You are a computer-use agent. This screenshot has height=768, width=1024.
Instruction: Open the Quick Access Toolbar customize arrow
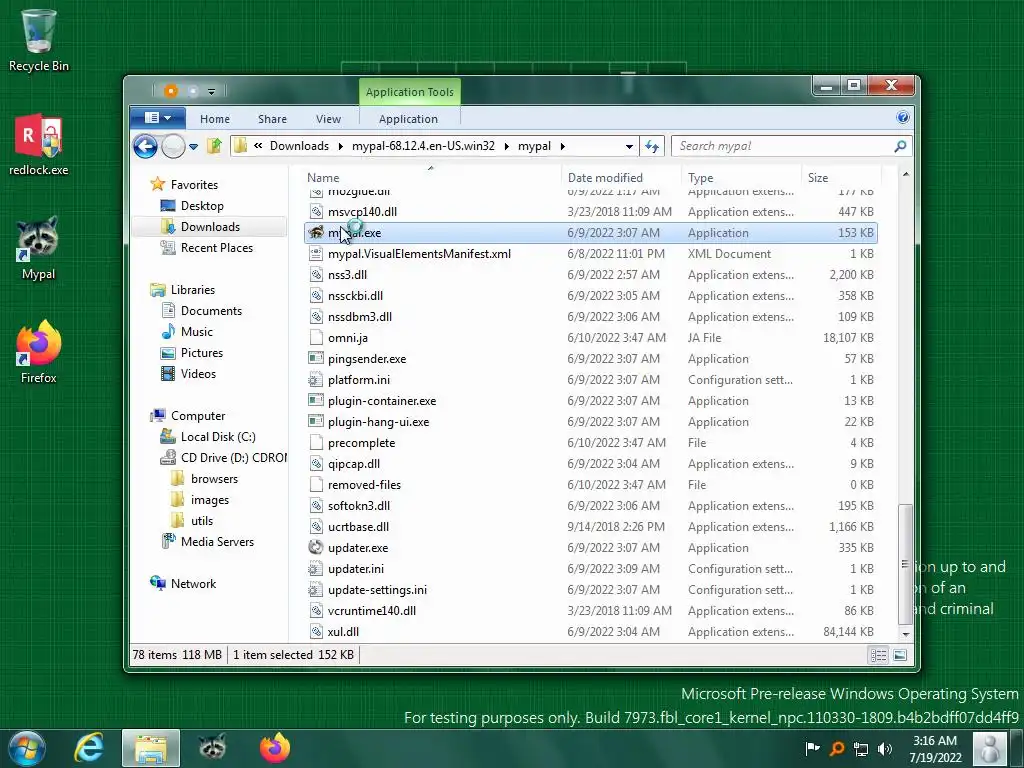[x=212, y=91]
